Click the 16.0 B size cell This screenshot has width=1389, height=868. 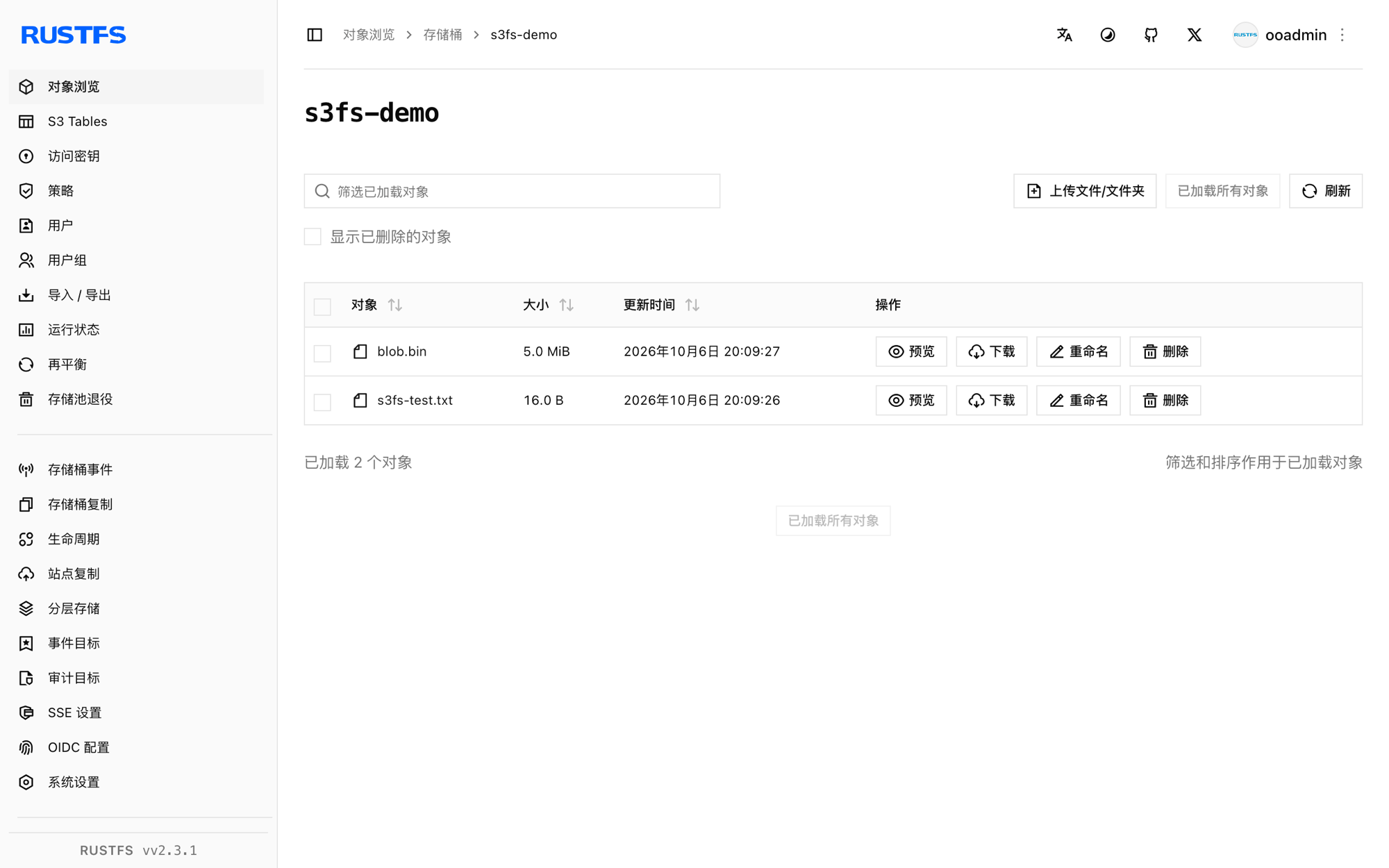tap(544, 400)
